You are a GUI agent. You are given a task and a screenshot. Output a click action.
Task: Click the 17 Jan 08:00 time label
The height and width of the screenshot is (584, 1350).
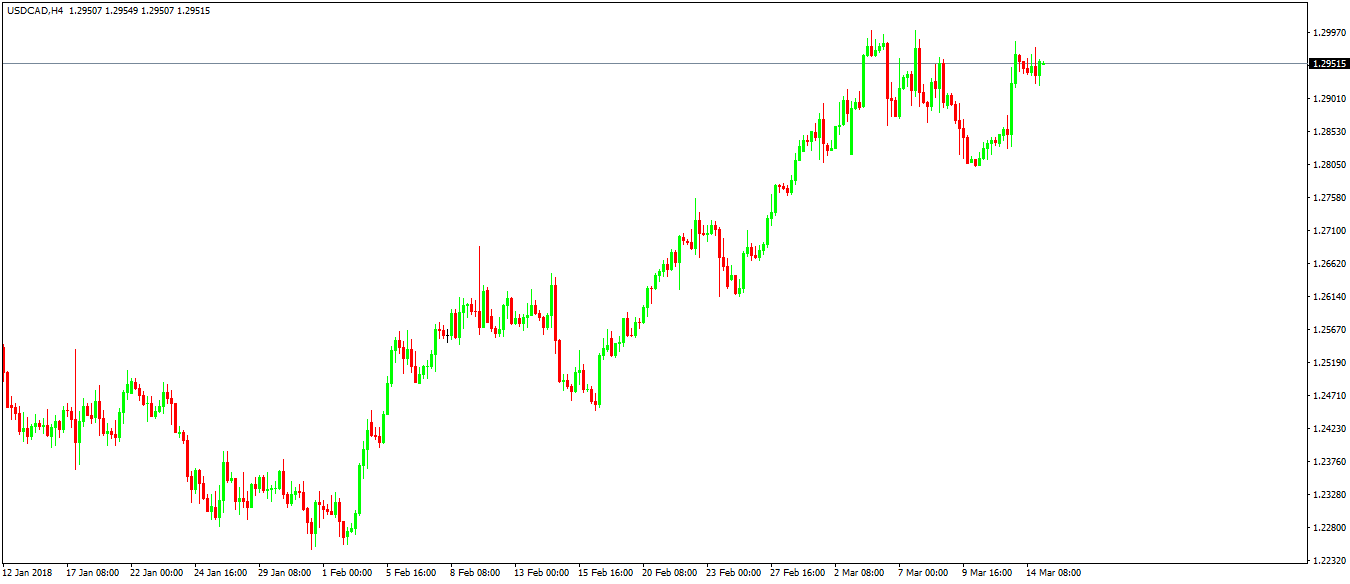click(x=93, y=573)
